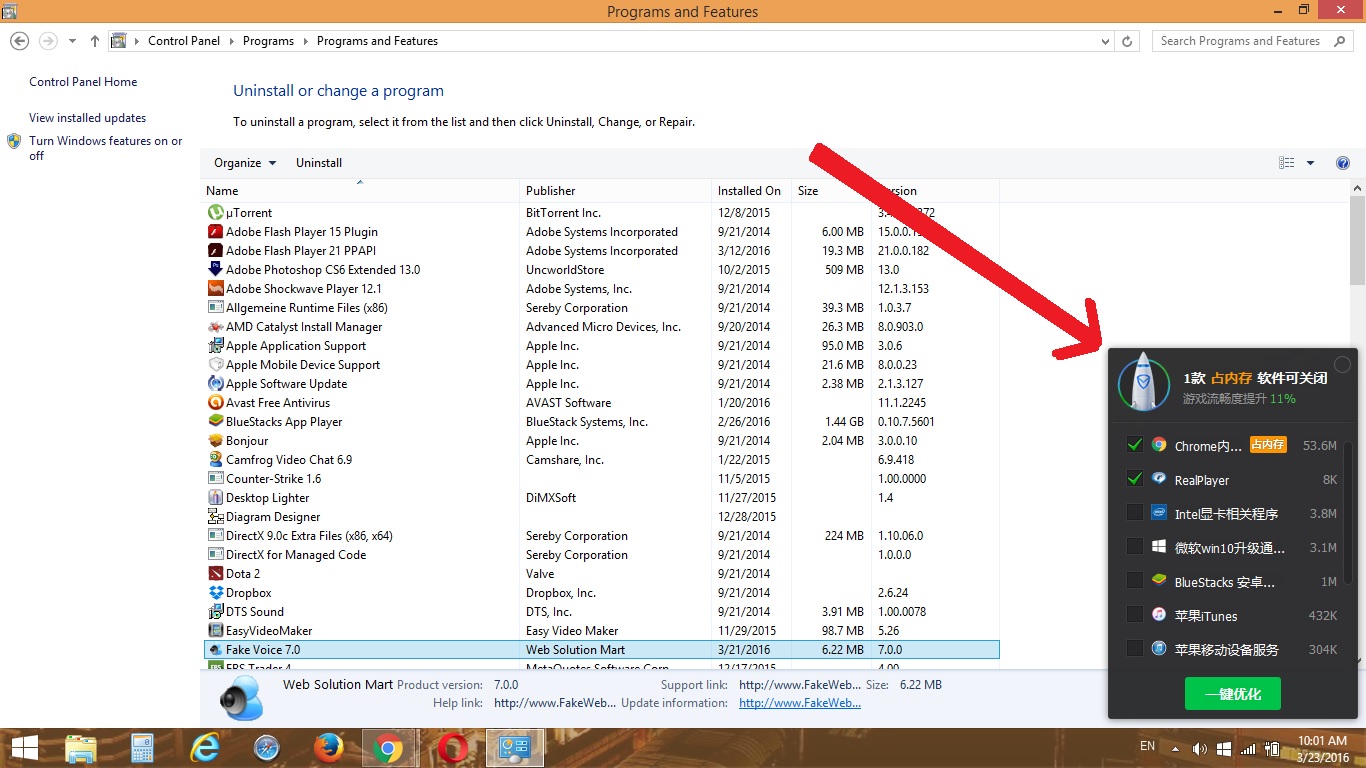Select the Desktop Lighter entry
This screenshot has width=1366, height=768.
click(x=601, y=497)
